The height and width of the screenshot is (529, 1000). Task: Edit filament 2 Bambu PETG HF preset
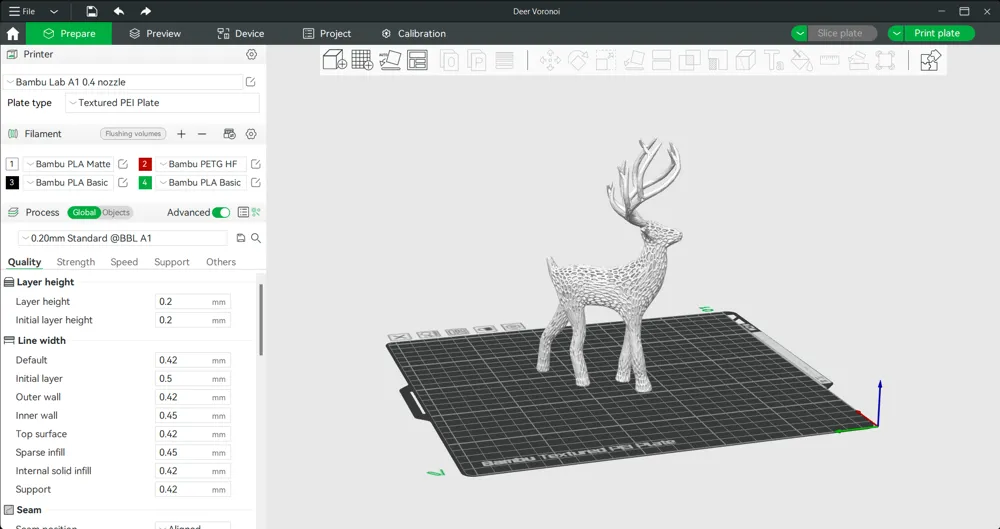pyautogui.click(x=256, y=164)
